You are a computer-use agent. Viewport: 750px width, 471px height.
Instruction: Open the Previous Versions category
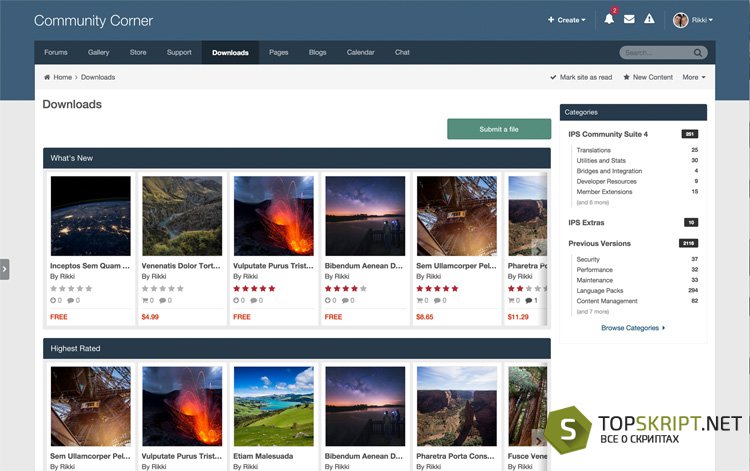click(599, 243)
